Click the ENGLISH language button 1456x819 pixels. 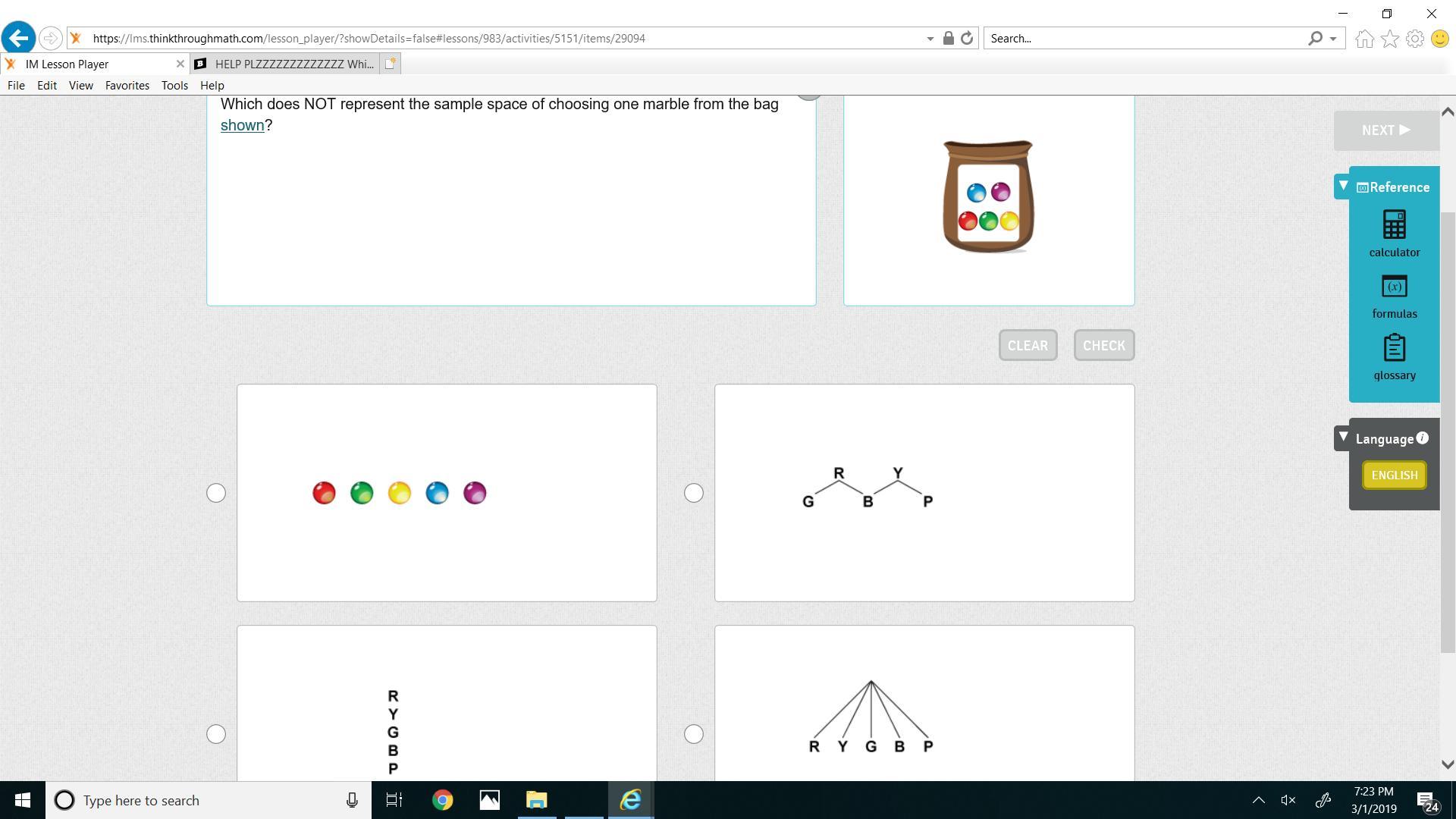1394,475
